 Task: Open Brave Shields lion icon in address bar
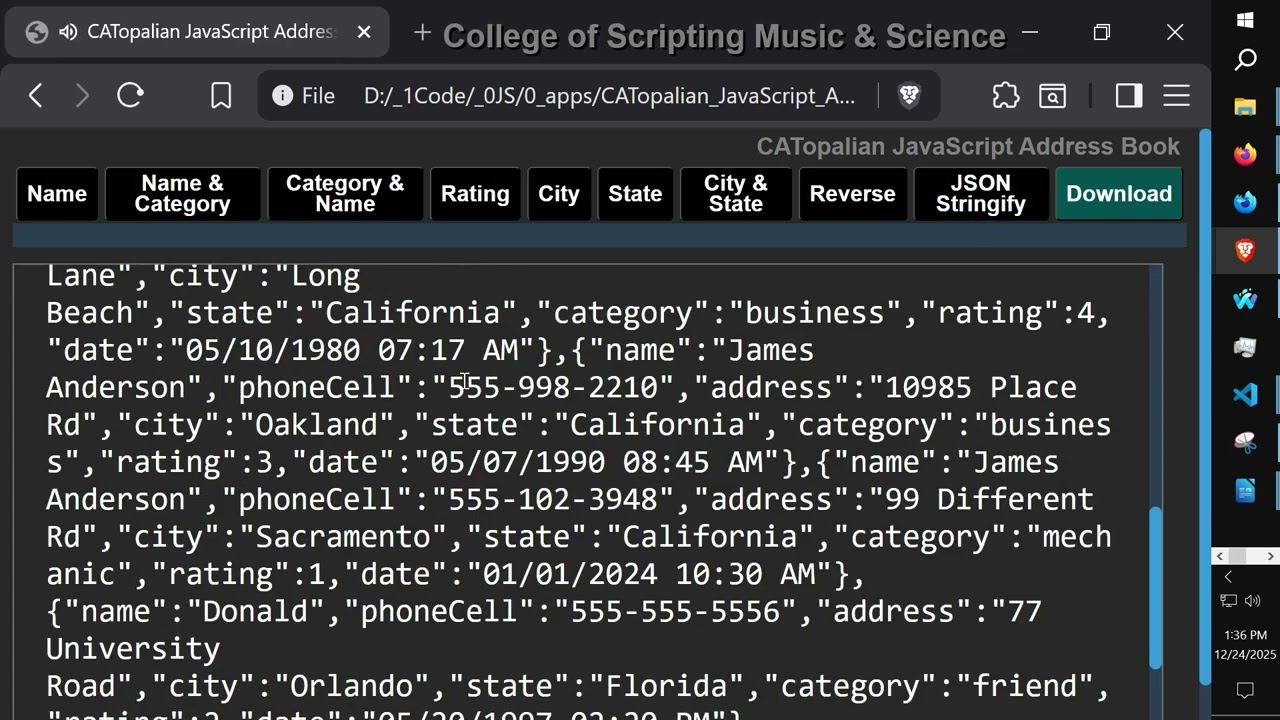(x=909, y=95)
